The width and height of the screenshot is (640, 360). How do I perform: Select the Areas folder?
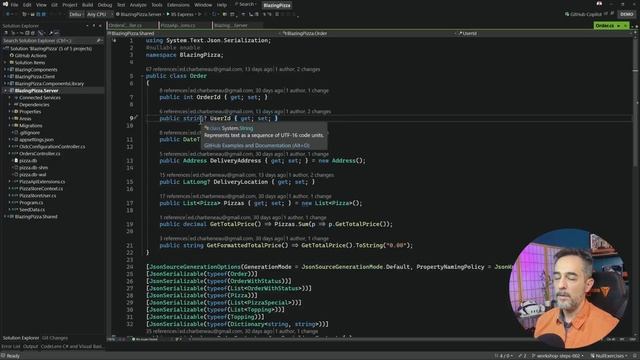pyautogui.click(x=25, y=118)
